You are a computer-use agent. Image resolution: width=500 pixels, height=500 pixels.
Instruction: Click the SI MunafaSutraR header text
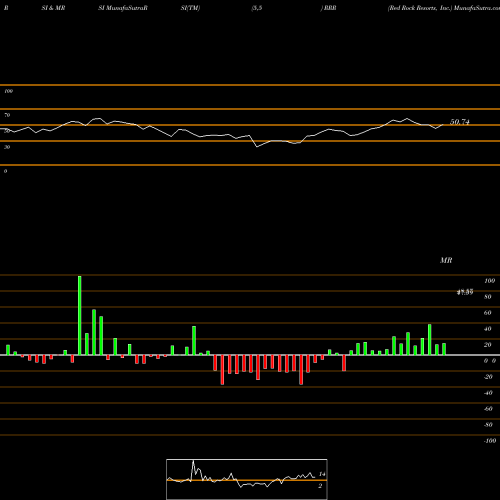123,8
